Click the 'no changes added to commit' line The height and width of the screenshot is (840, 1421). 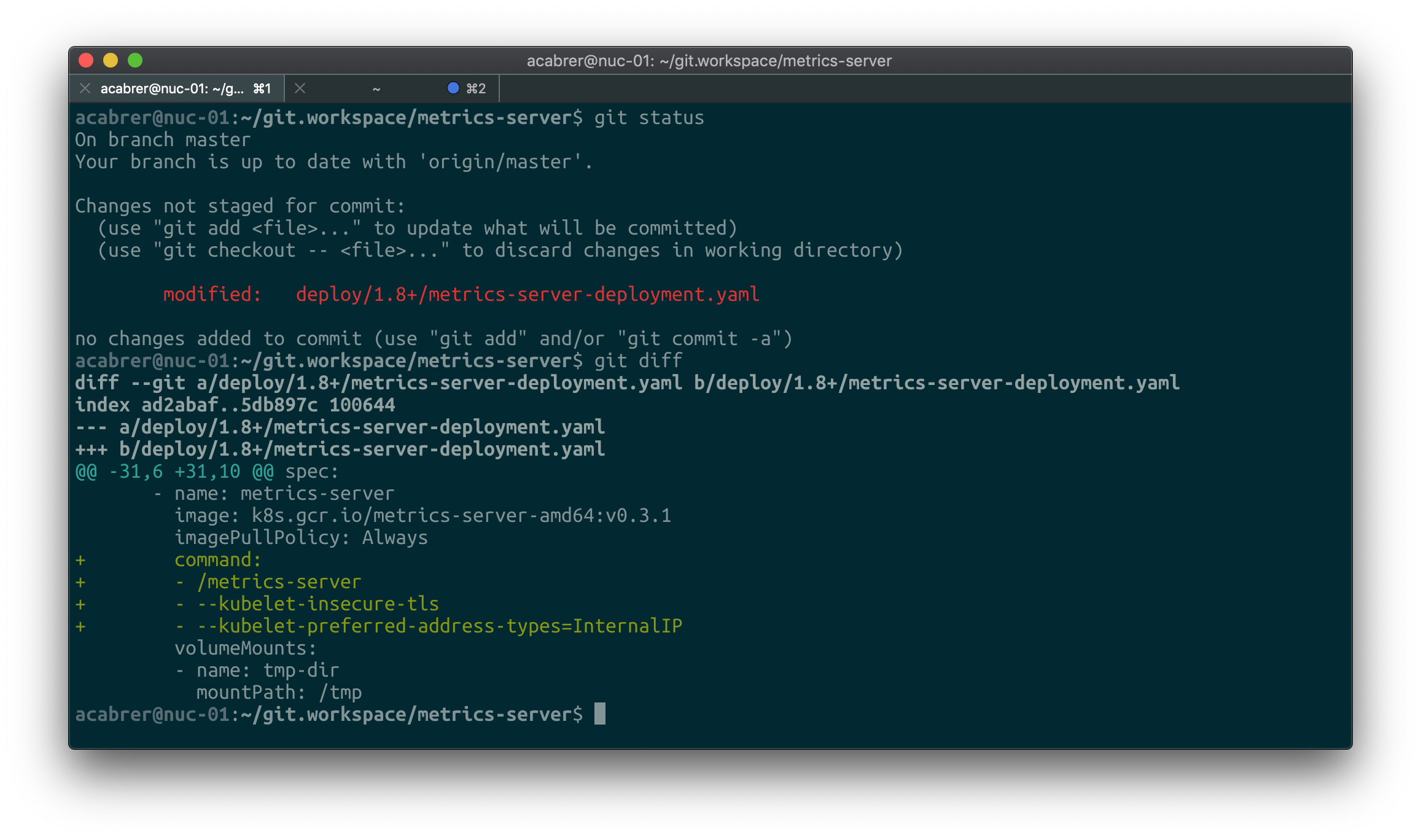click(x=434, y=338)
